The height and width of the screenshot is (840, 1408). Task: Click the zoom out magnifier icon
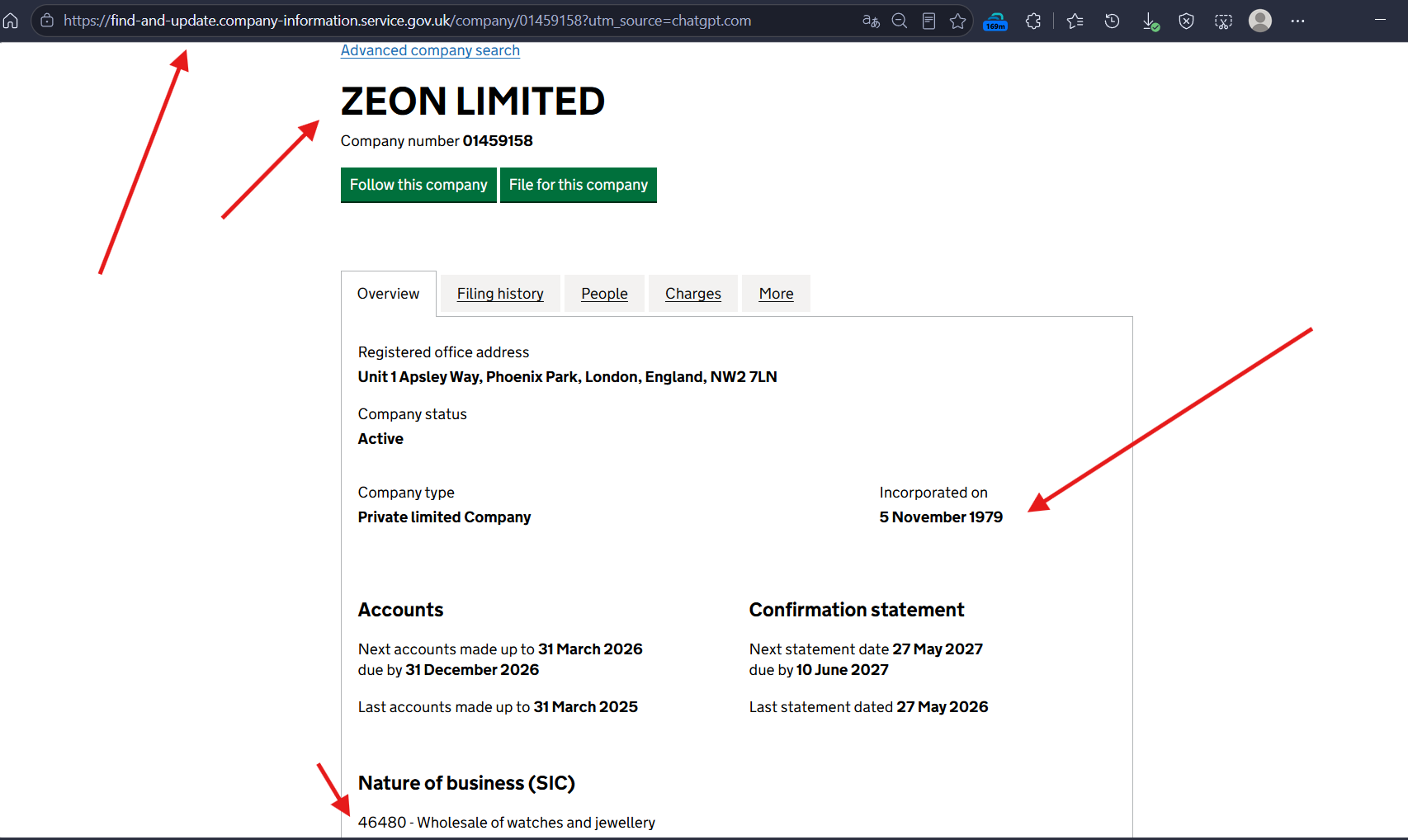pyautogui.click(x=900, y=21)
